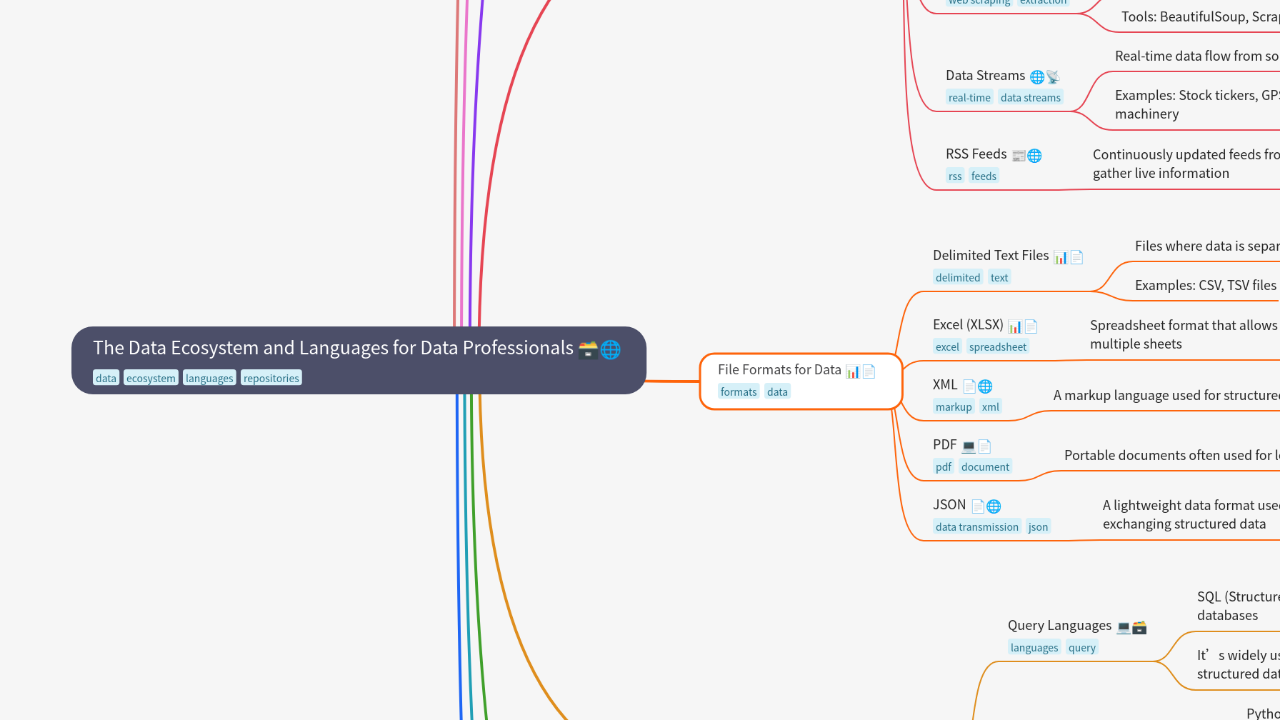Select 'A lightweight data format used' note
Image resolution: width=1280 pixels, height=720 pixels.
(1191, 514)
